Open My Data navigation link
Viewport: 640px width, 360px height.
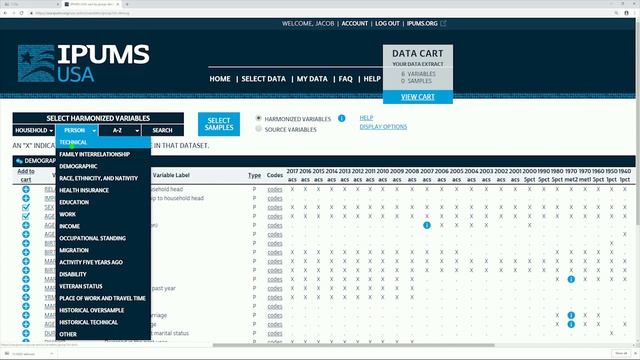[x=312, y=79]
